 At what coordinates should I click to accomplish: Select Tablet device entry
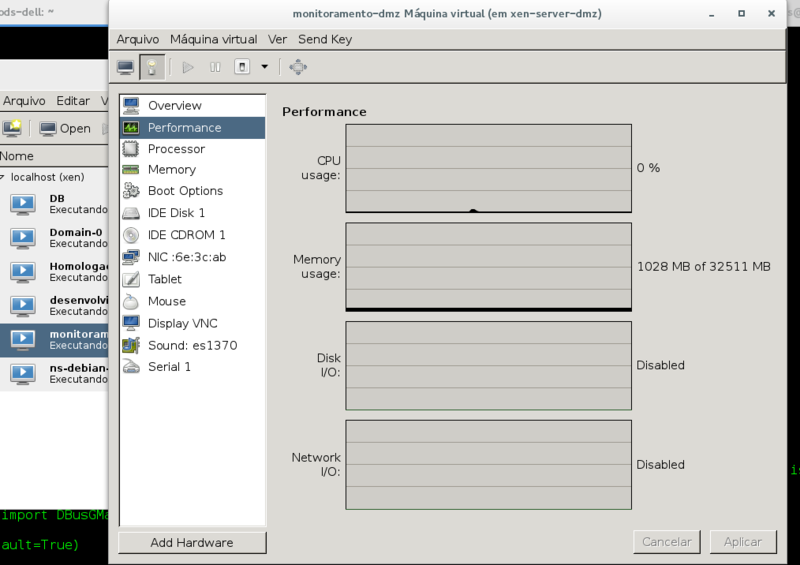(x=192, y=279)
